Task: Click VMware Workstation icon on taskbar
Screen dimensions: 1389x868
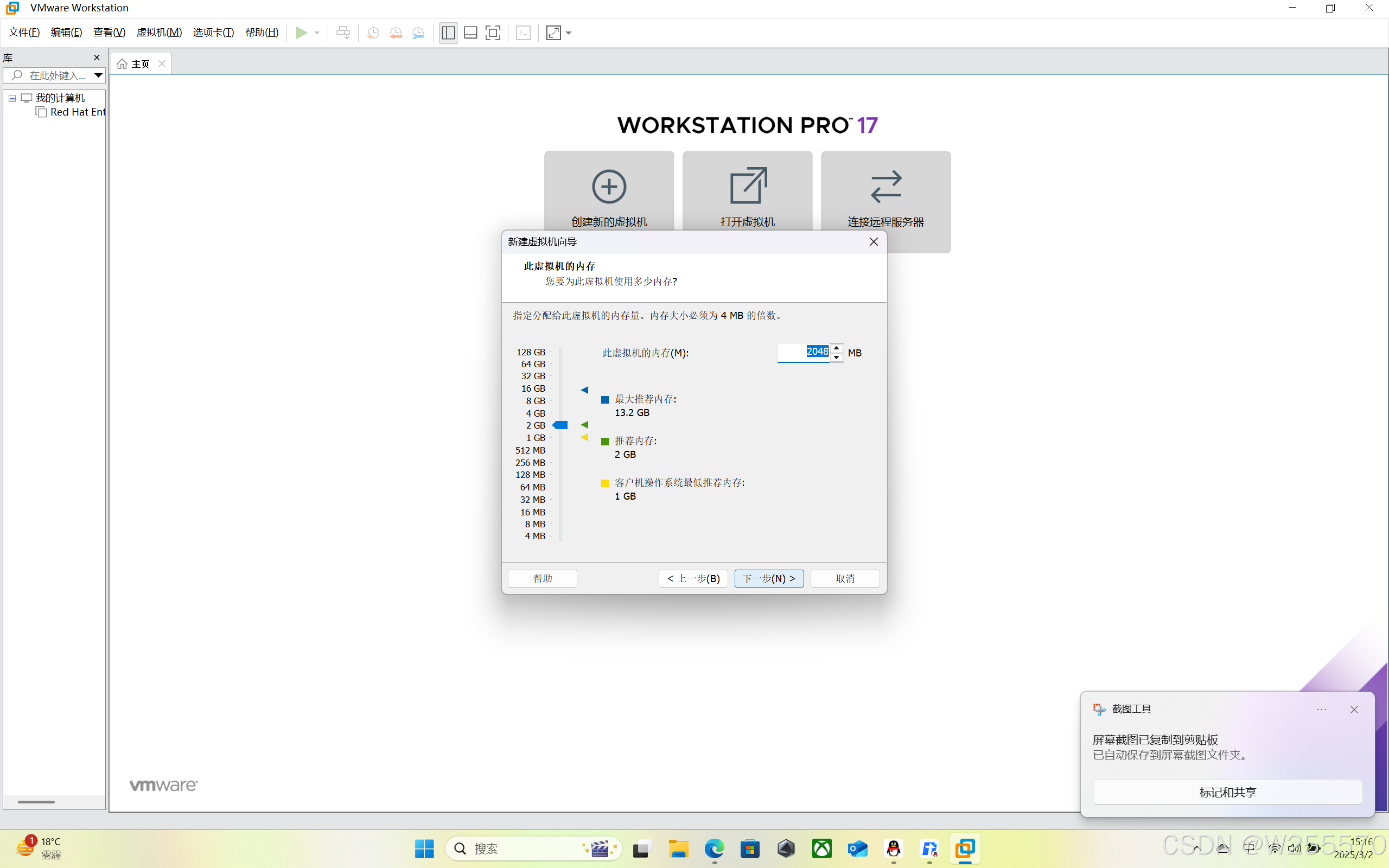Action: 965,848
